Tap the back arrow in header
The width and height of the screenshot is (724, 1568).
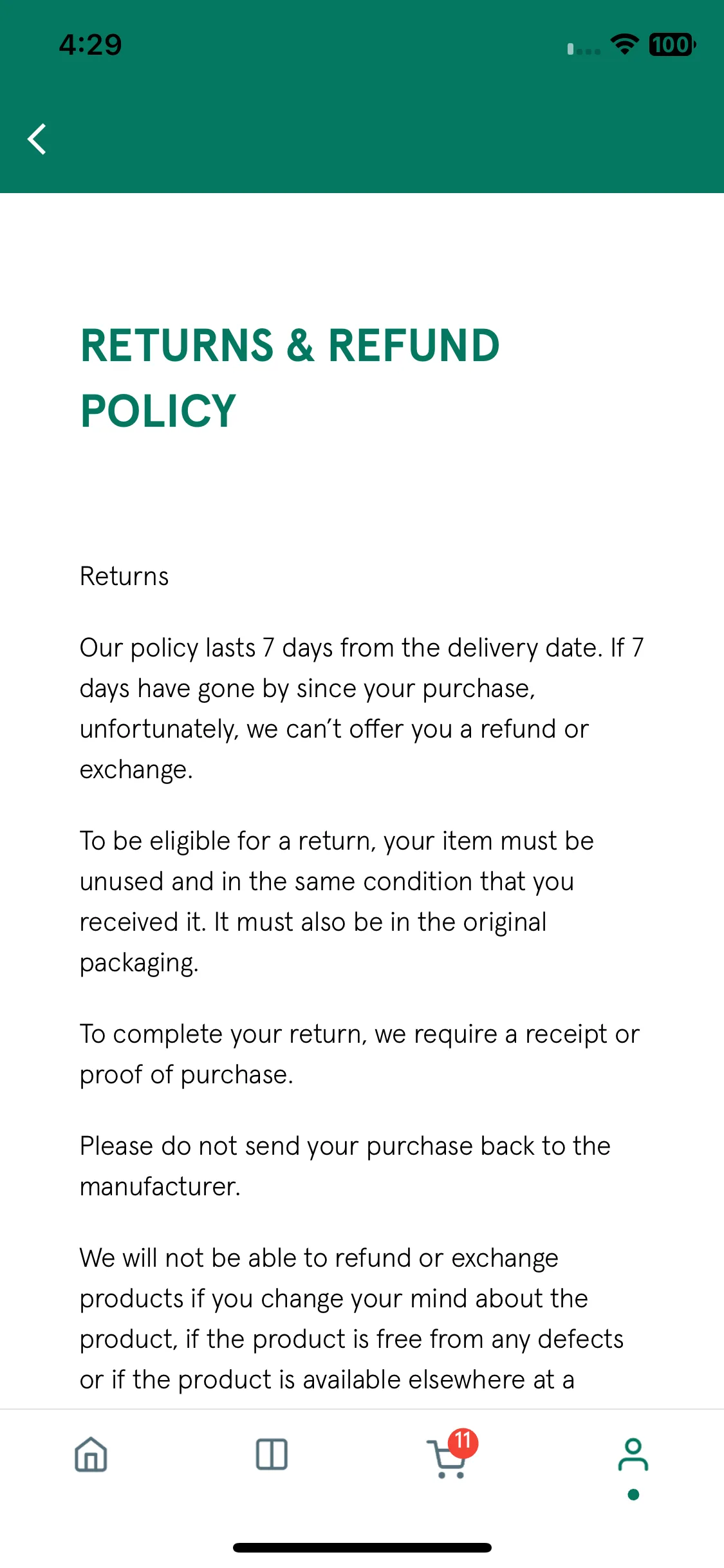(37, 139)
